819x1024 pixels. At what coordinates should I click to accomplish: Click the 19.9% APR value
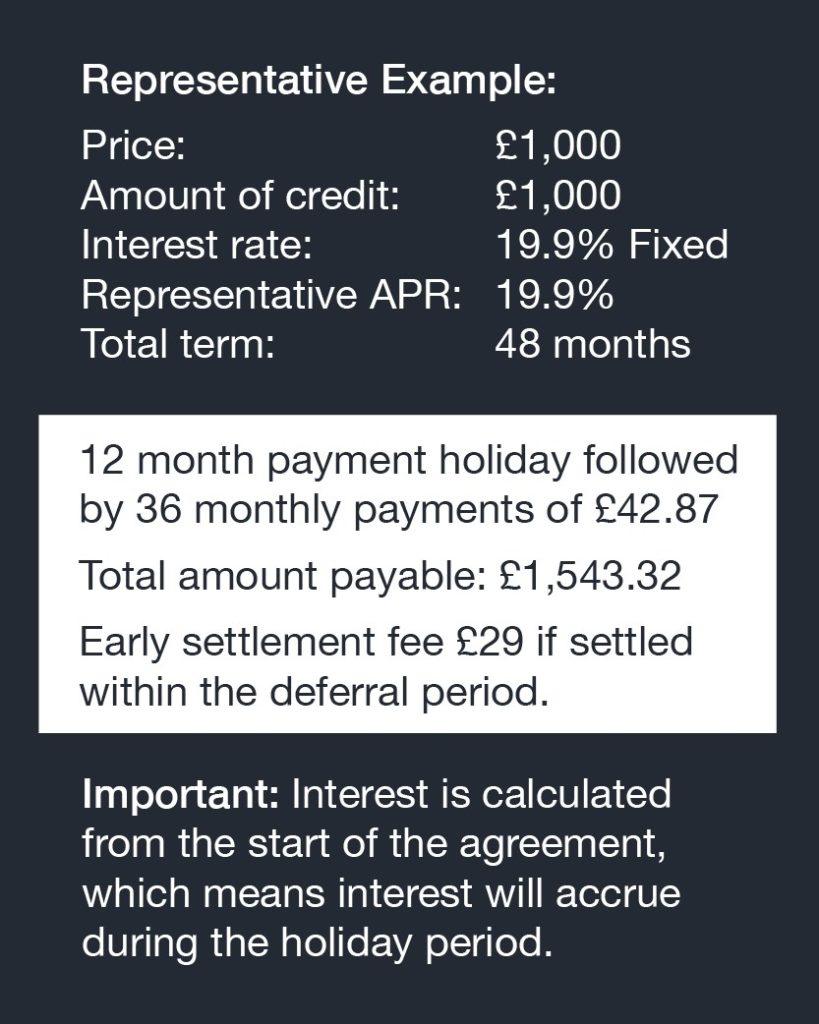tap(555, 295)
